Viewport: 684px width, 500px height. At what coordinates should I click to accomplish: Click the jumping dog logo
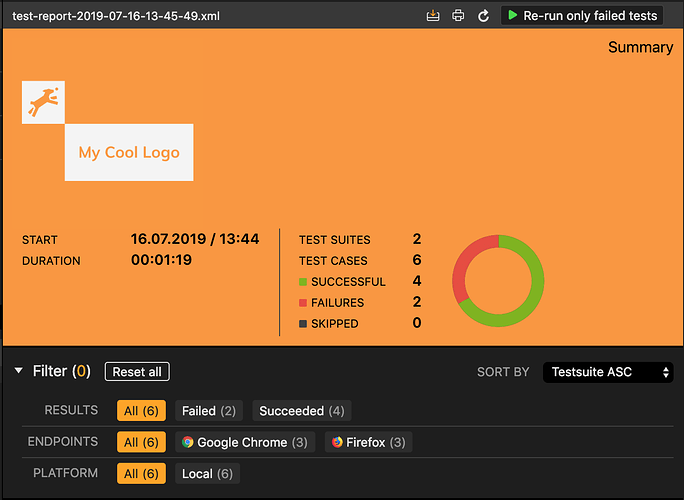[x=43, y=102]
